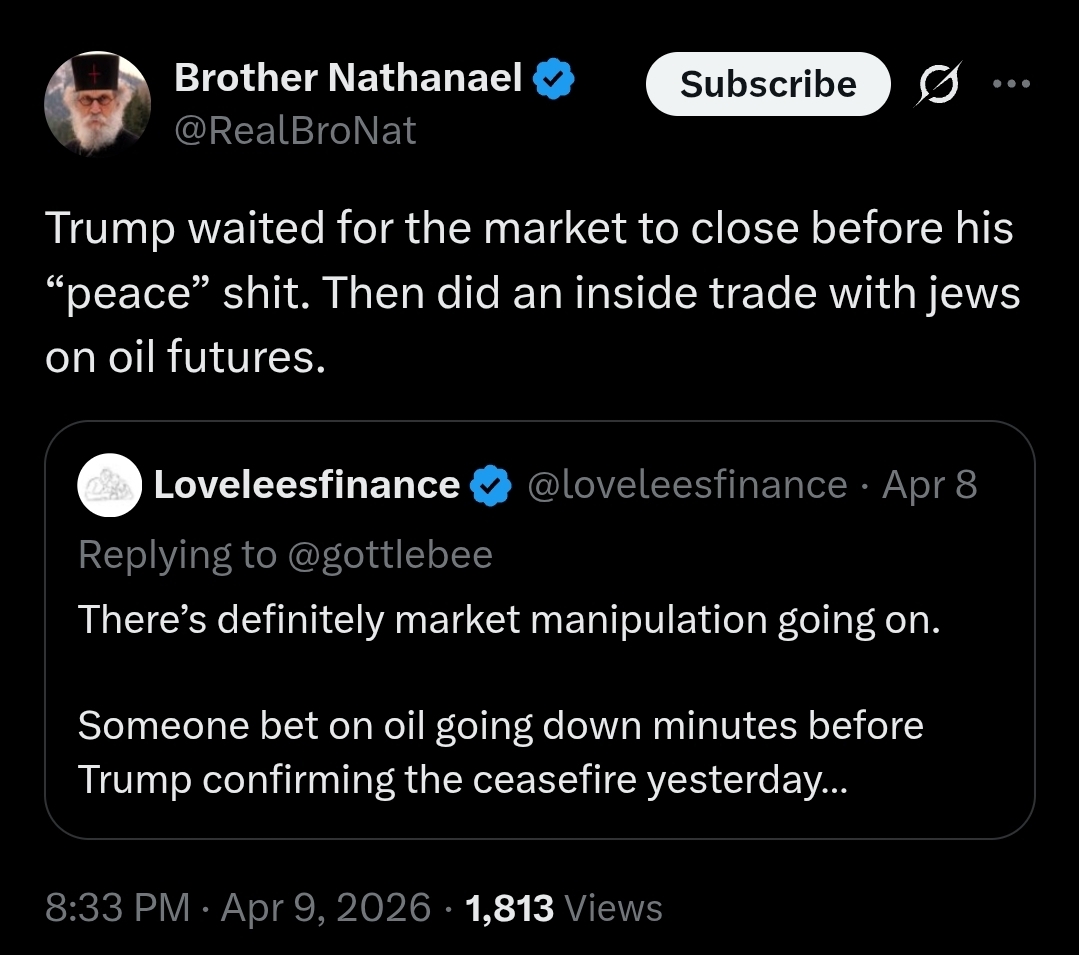Viewport: 1079px width, 955px height.
Task: Click the Apr 8 quoted post date
Action: pyautogui.click(x=932, y=485)
